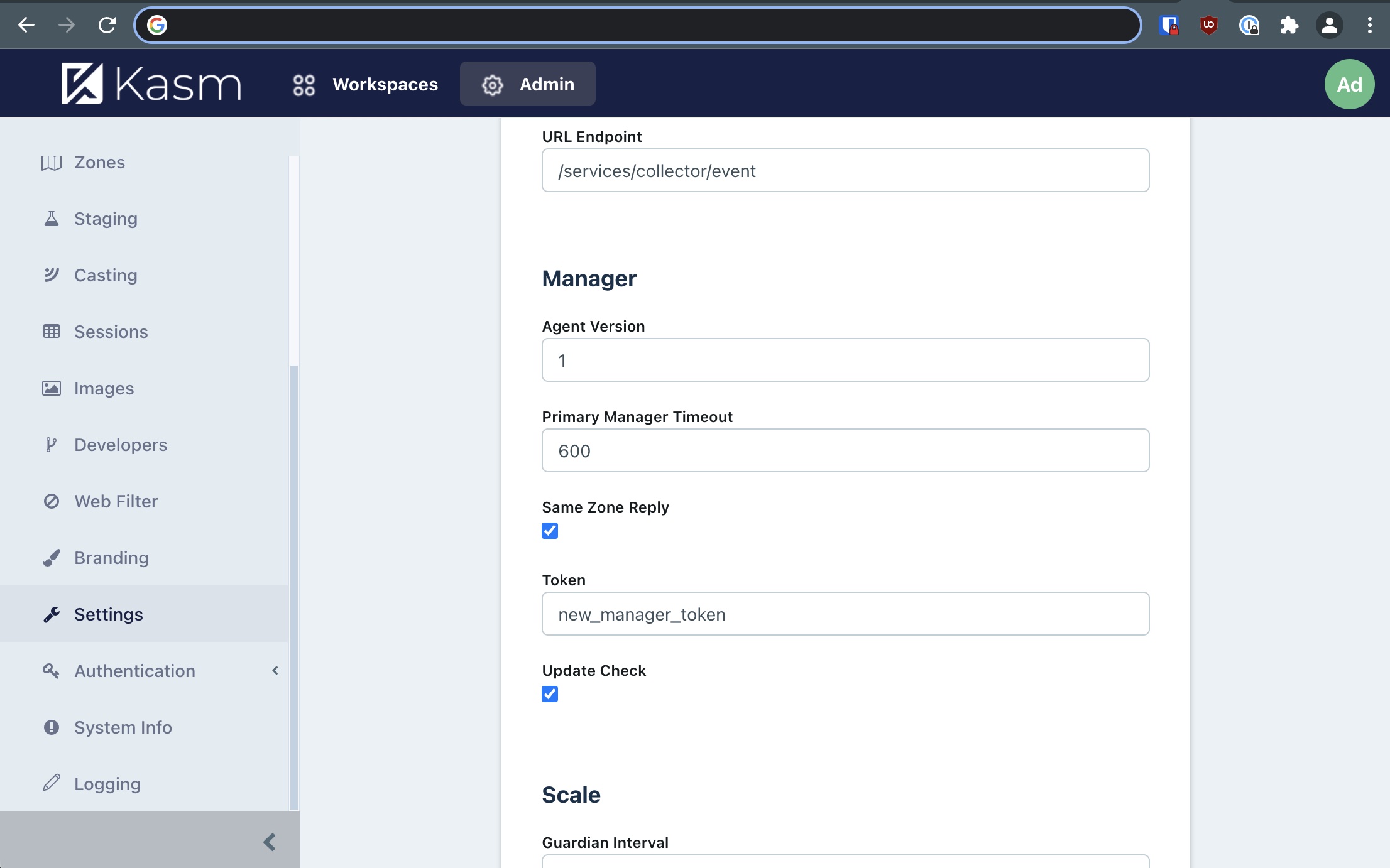This screenshot has height=868, width=1390.
Task: Disable the Update Check checkbox
Action: pos(550,694)
